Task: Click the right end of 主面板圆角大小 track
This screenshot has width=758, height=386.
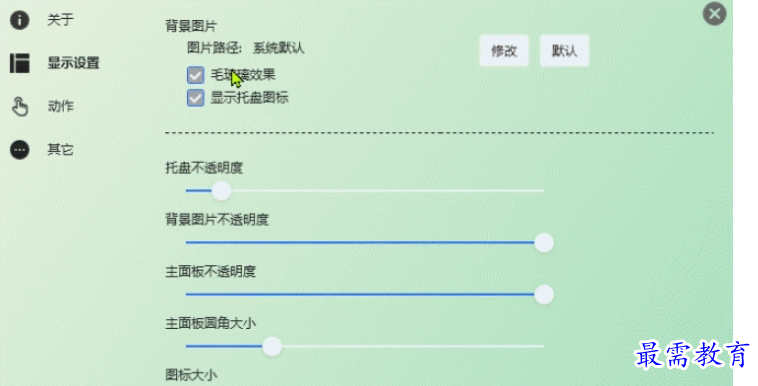Action: [541, 346]
